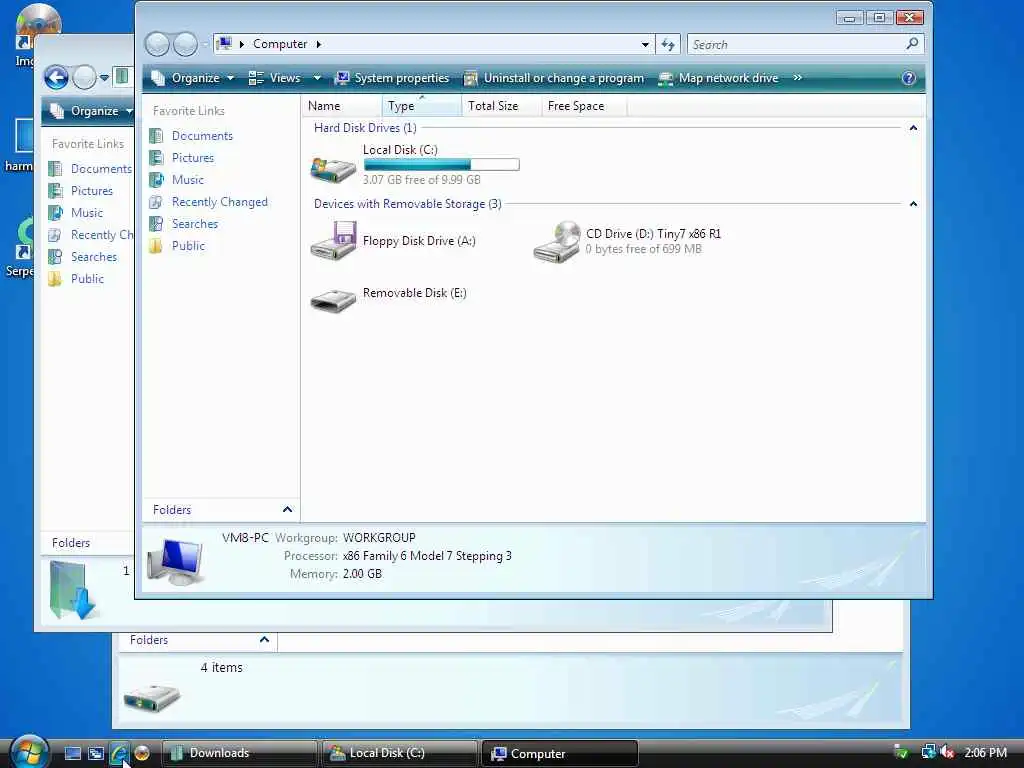Click the Views button

[275, 78]
